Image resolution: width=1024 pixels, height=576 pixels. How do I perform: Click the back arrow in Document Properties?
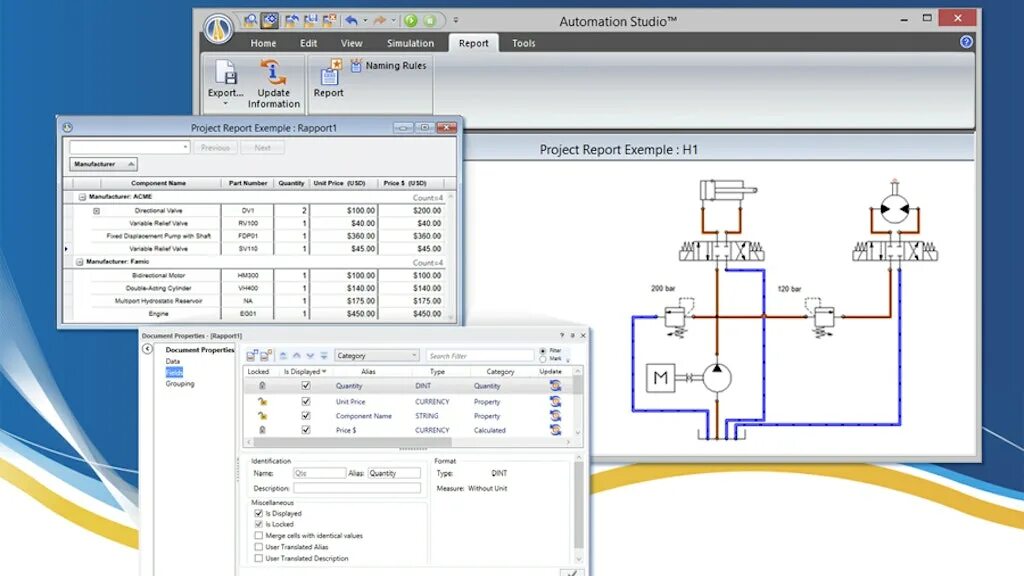click(148, 349)
